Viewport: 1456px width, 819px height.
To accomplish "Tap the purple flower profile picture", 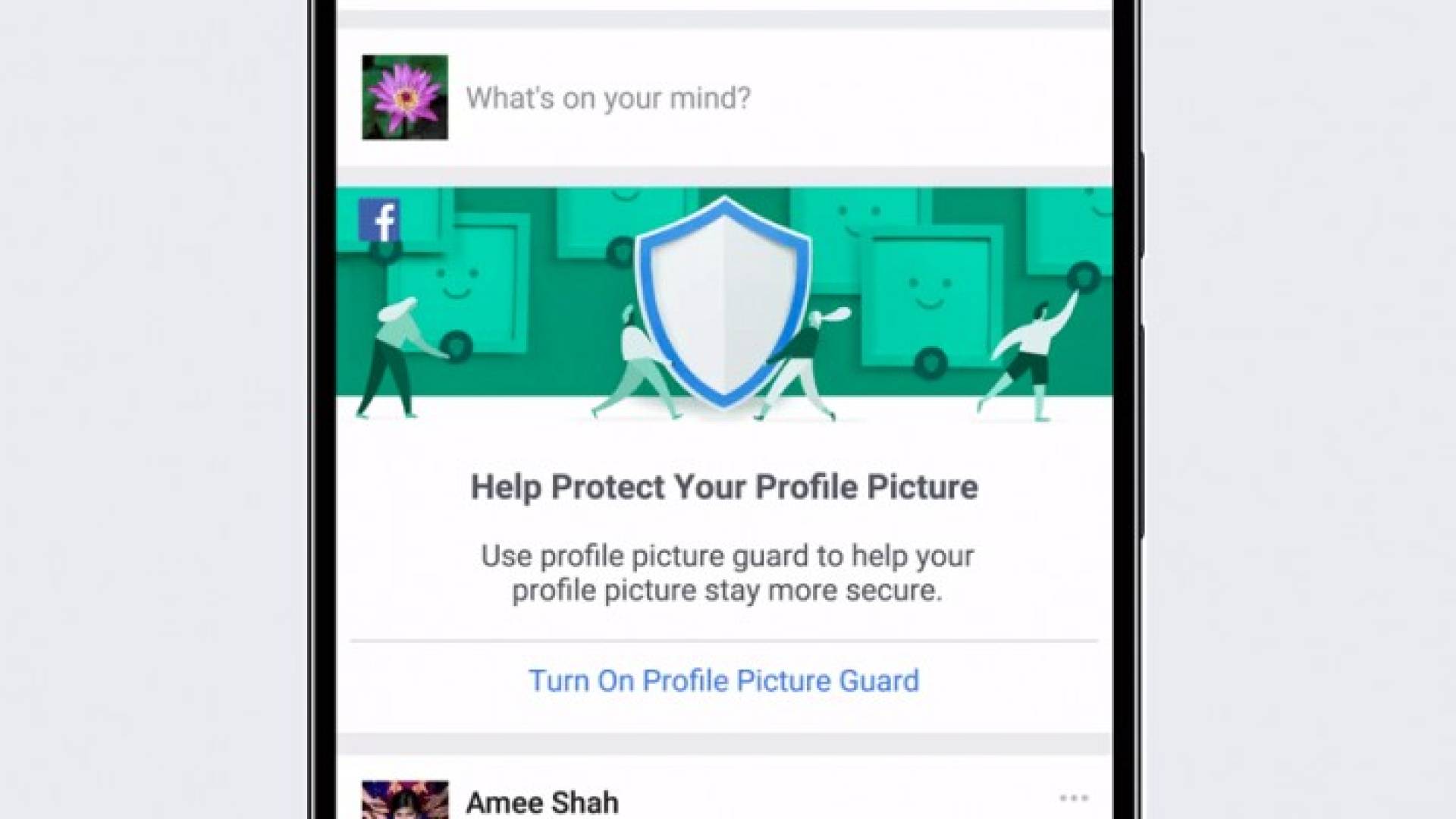I will 405,97.
